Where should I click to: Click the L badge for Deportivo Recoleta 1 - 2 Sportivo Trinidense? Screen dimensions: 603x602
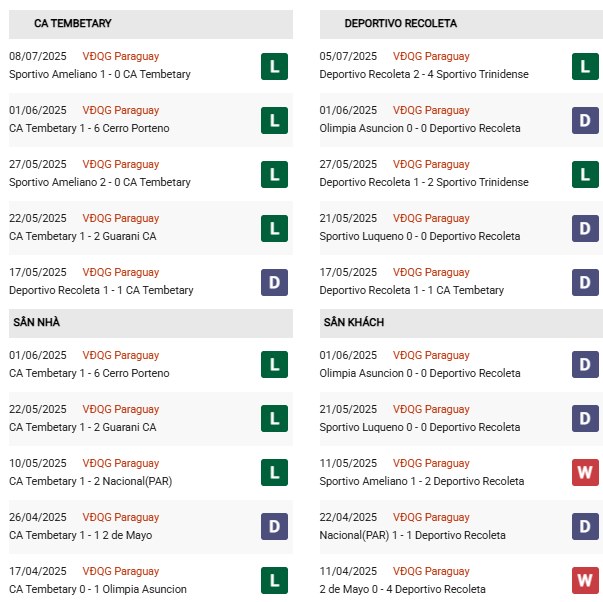[585, 175]
